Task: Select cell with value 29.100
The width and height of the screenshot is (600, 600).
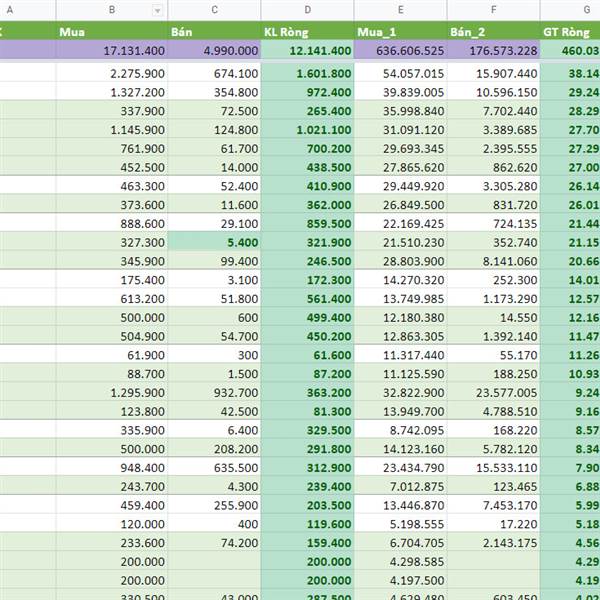Action: click(214, 223)
